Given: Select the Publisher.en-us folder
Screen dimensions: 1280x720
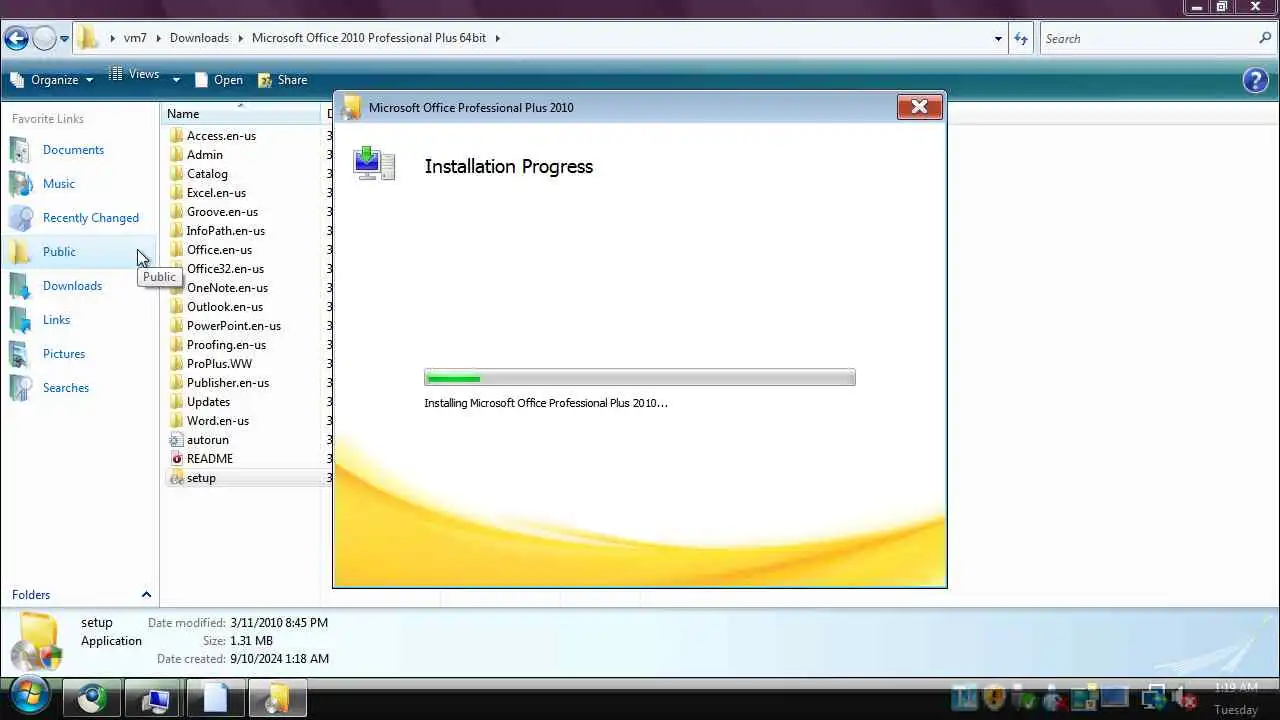Looking at the screenshot, I should click(x=228, y=383).
